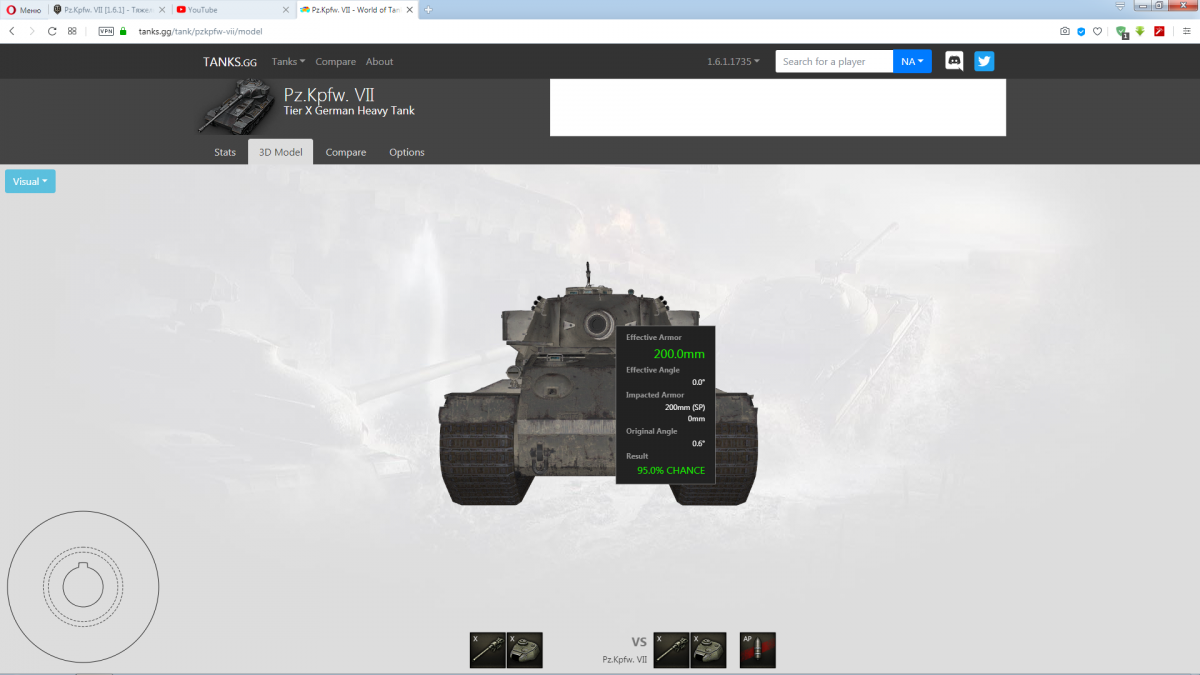This screenshot has width=1200, height=675.
Task: Choose the opposing Pz.Kpfw. VII turret module
Action: pyautogui.click(x=709, y=650)
